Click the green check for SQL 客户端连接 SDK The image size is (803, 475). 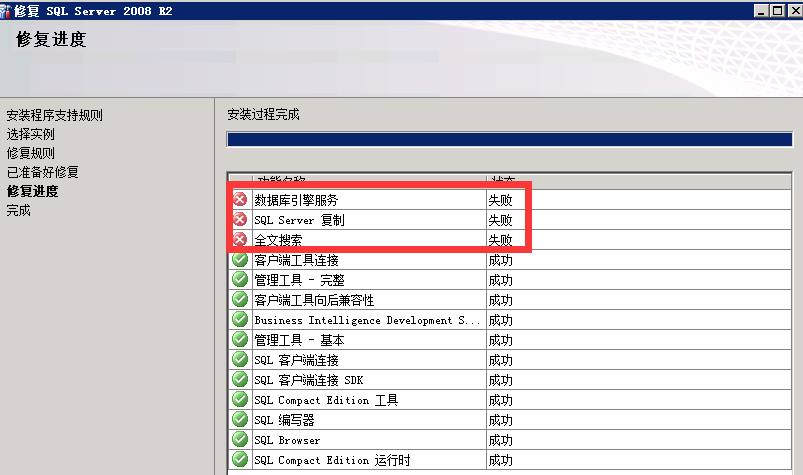click(240, 379)
